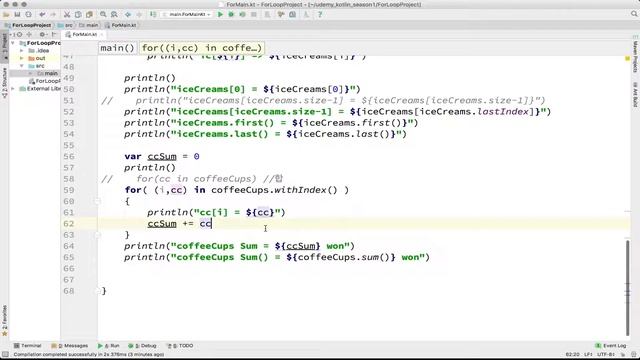Build the project with the make icon
This screenshot has height=360, width=640.
[153, 15]
